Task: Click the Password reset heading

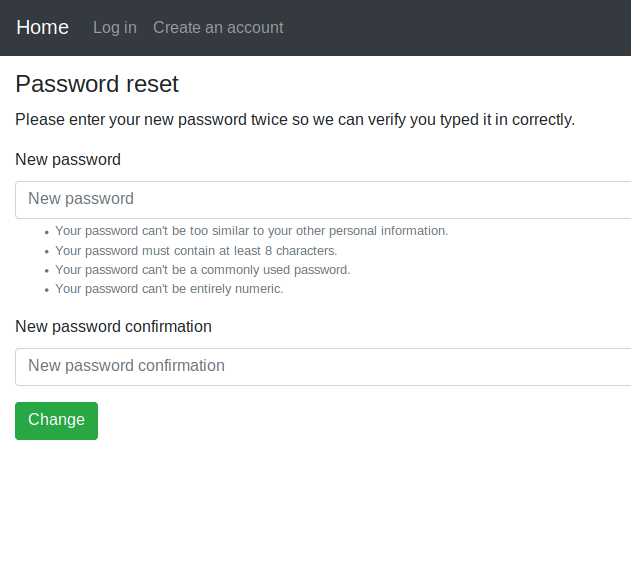Action: click(97, 84)
